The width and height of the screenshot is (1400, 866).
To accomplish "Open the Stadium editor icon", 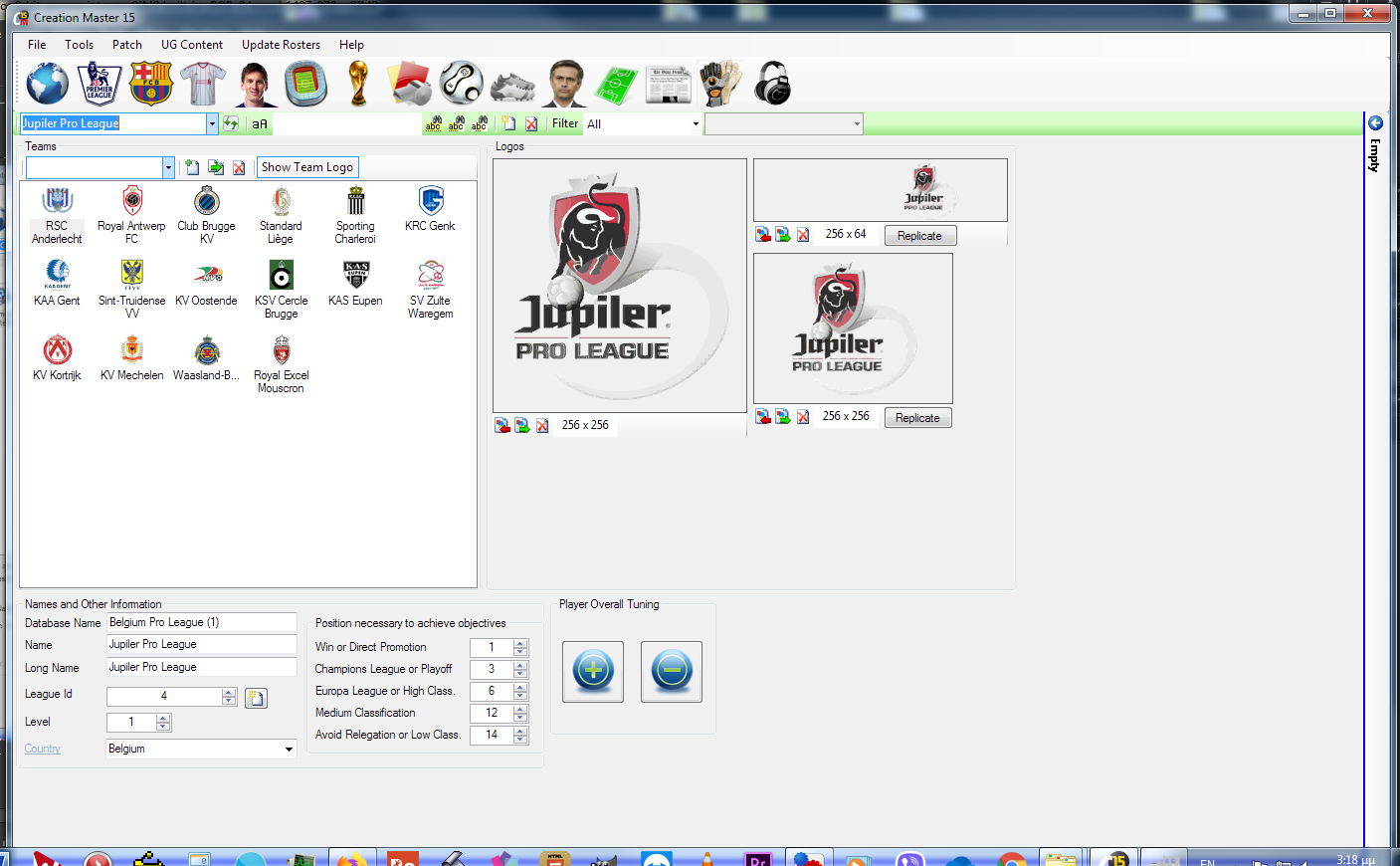I will (306, 84).
